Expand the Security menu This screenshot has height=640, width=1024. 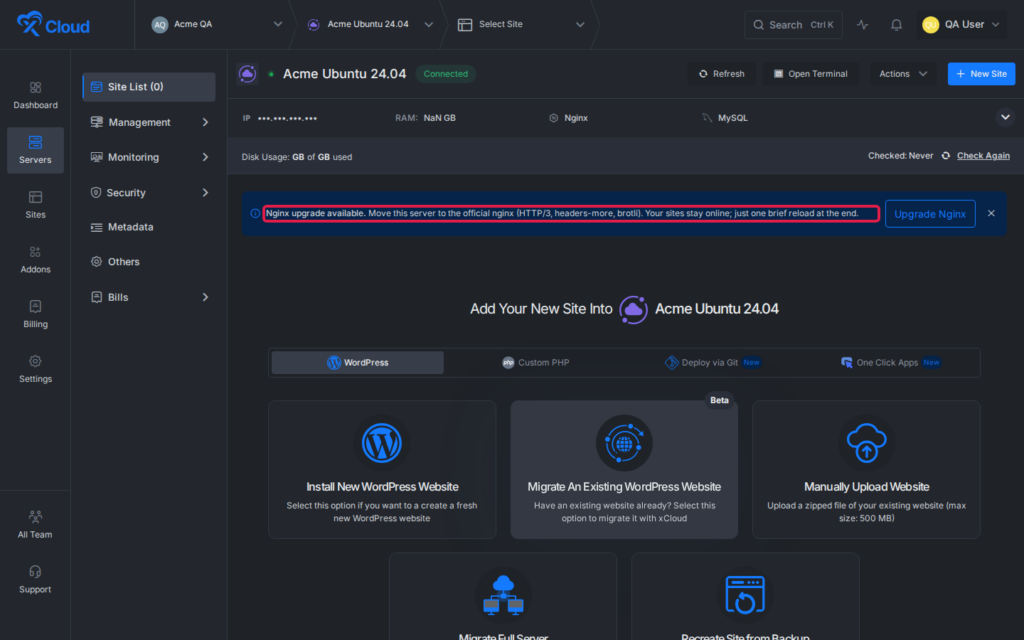[149, 193]
